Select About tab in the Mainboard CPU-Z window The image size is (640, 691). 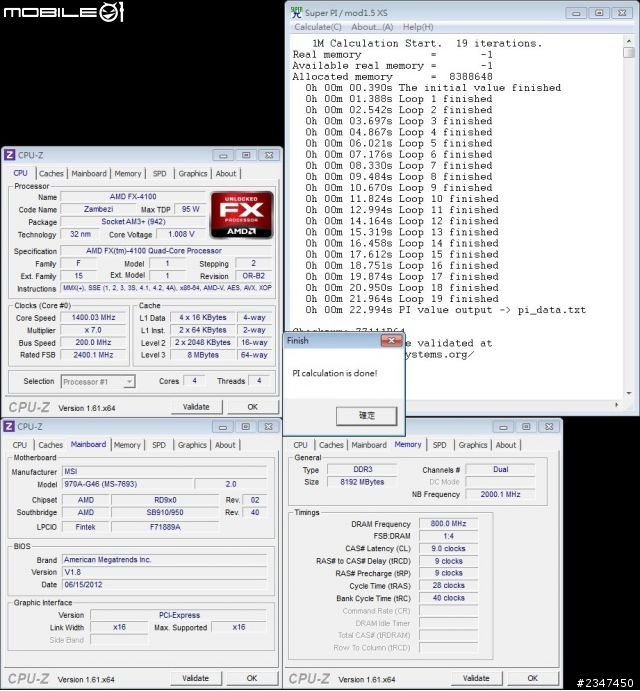click(225, 445)
